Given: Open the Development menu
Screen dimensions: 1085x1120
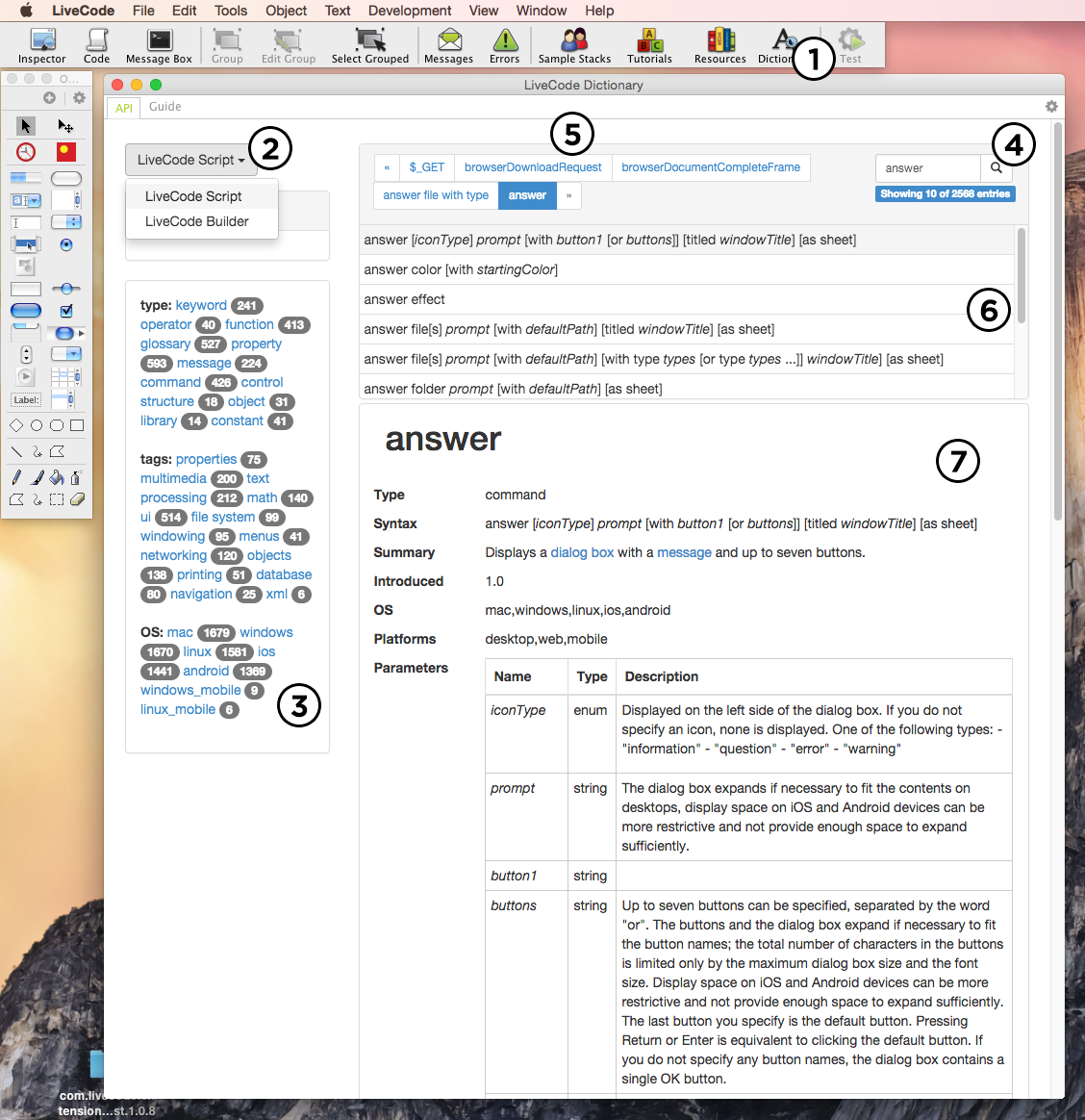Looking at the screenshot, I should (x=410, y=11).
